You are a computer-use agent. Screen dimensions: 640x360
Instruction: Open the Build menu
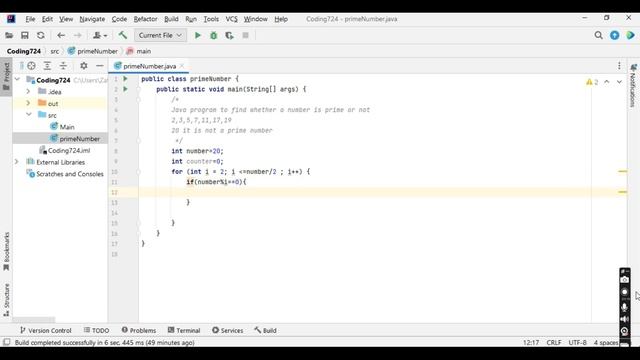171,19
